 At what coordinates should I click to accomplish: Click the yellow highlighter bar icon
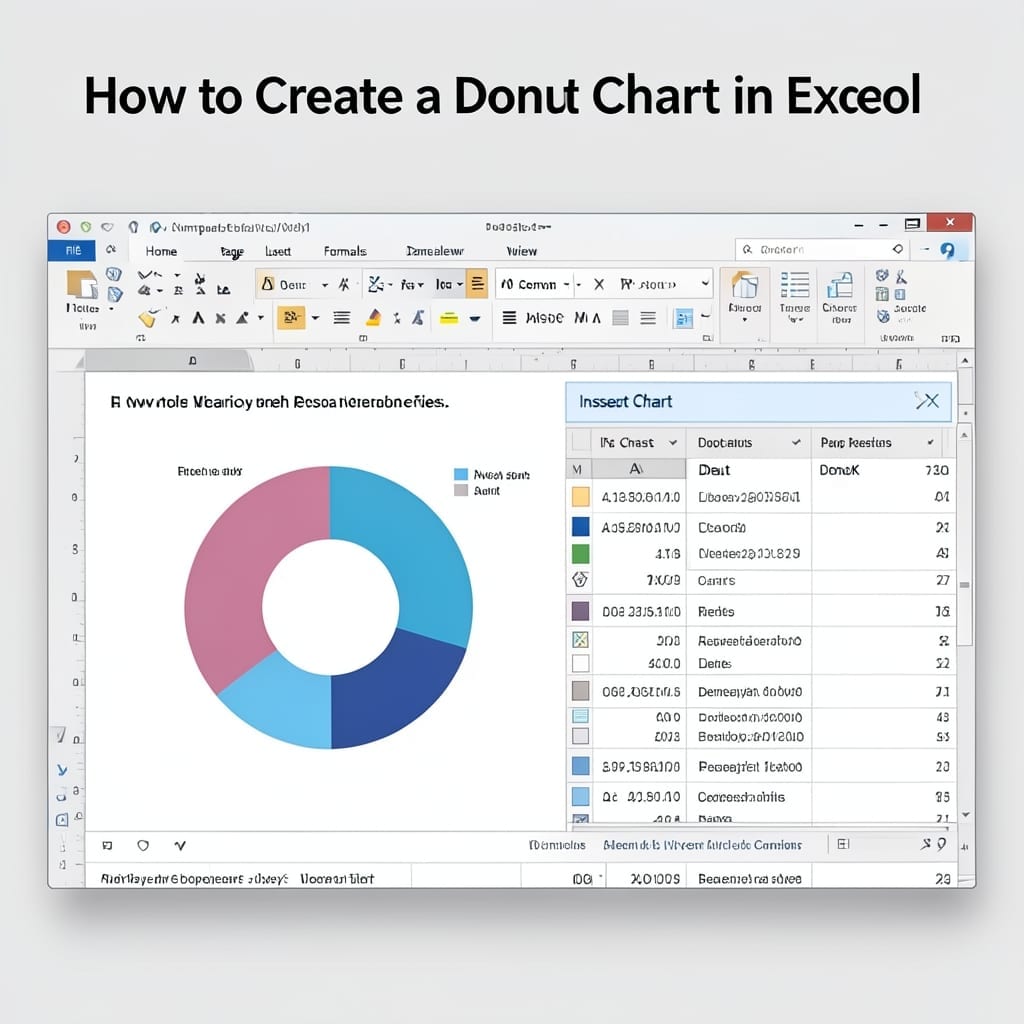(x=449, y=319)
